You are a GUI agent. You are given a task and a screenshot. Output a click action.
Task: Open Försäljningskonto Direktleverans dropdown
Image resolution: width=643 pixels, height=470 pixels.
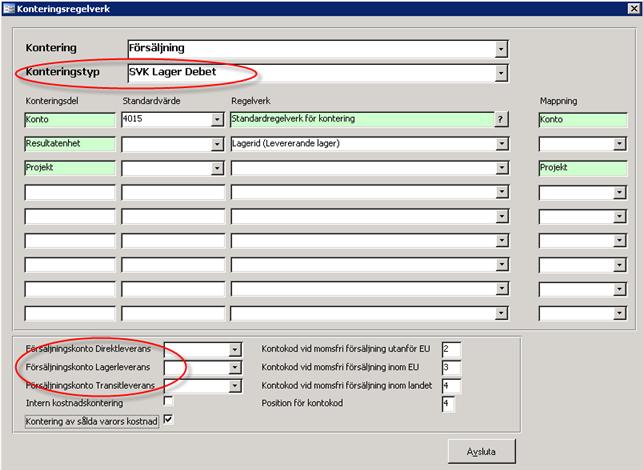[x=235, y=349]
